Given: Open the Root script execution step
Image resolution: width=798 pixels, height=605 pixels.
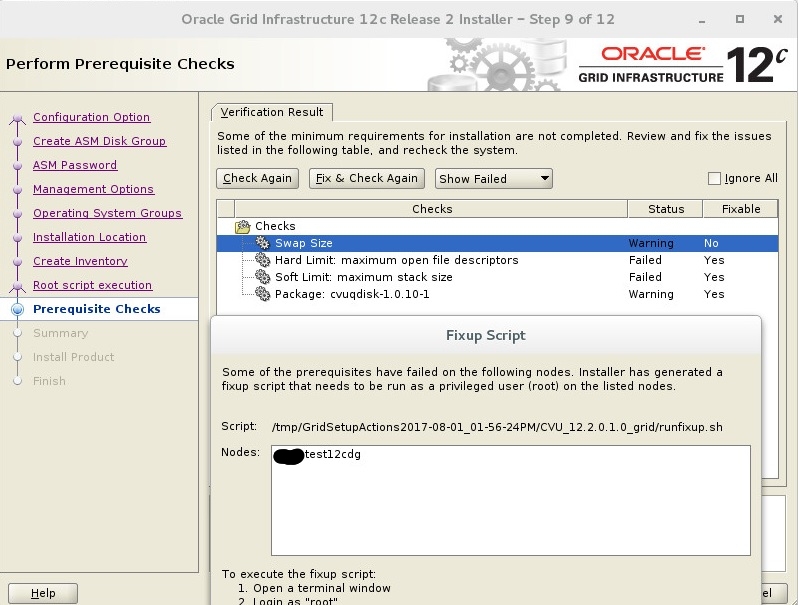Looking at the screenshot, I should 93,285.
